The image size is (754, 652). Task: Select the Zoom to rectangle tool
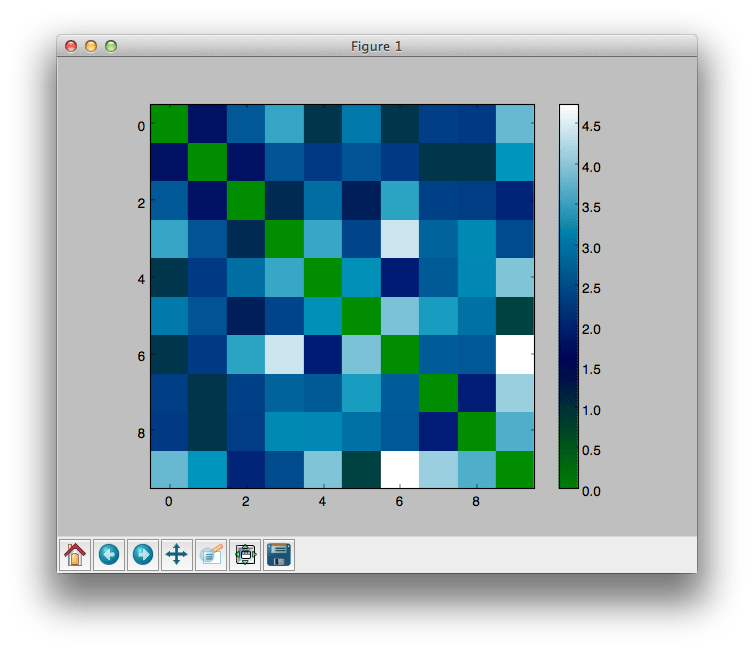click(x=211, y=555)
